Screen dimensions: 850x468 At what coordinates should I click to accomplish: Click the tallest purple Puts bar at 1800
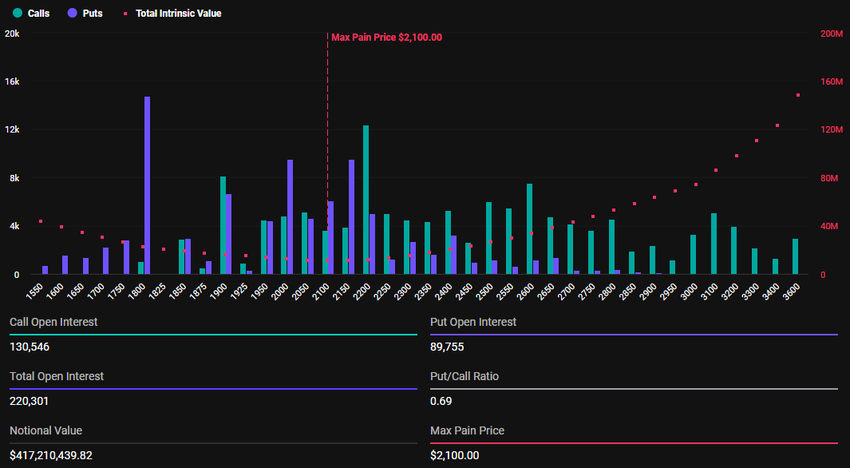(x=147, y=185)
